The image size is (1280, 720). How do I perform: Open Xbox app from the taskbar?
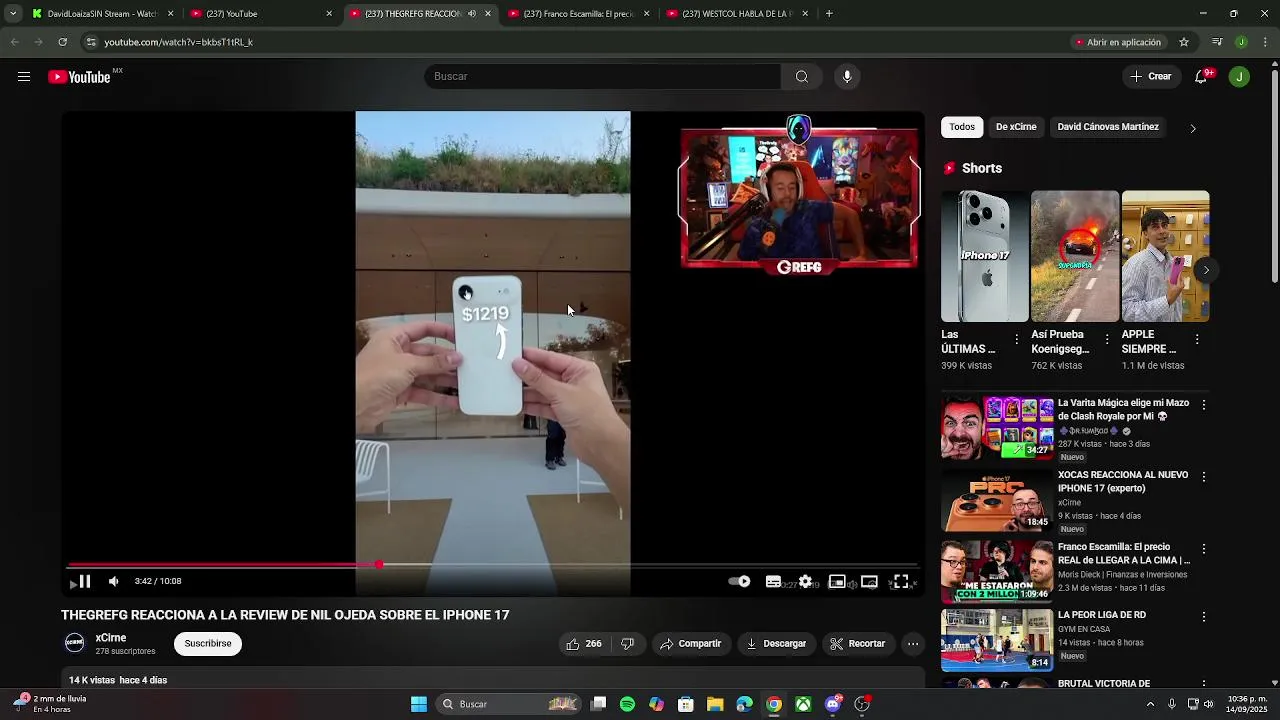[803, 705]
